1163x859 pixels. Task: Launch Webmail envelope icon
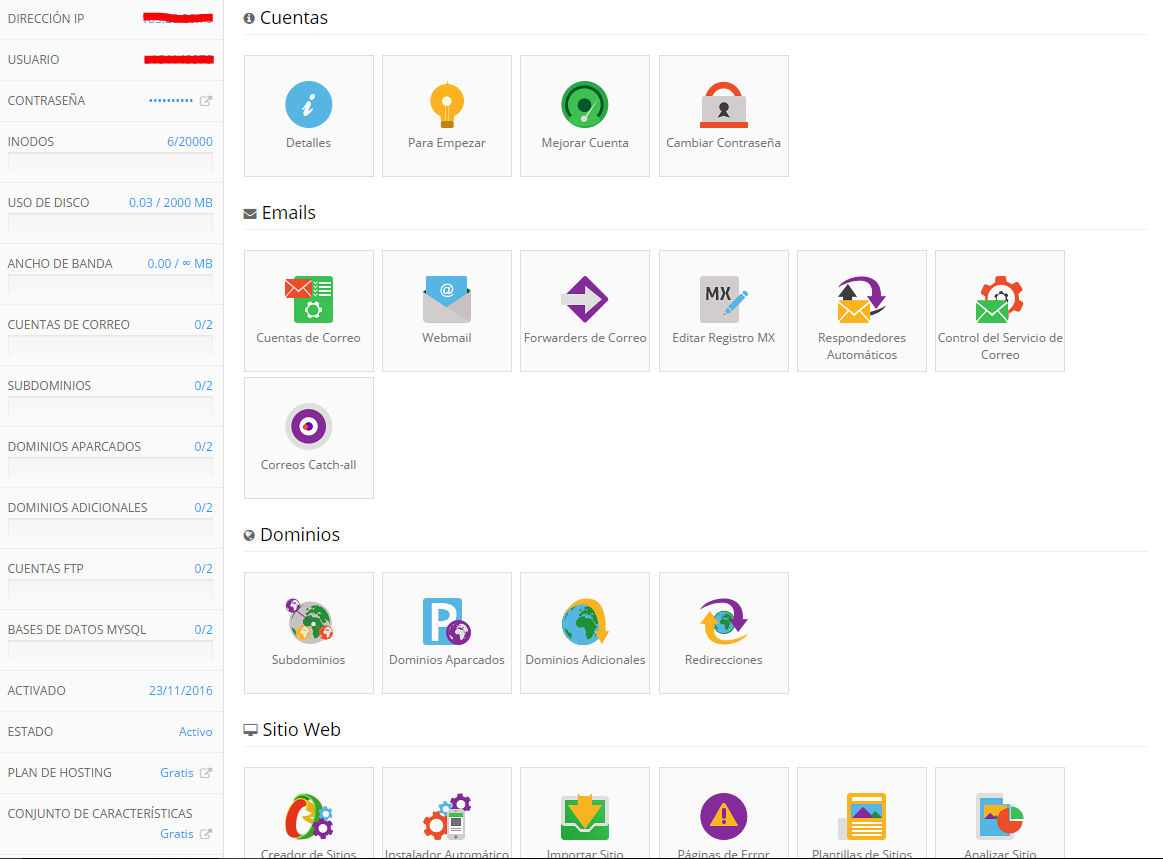446,300
